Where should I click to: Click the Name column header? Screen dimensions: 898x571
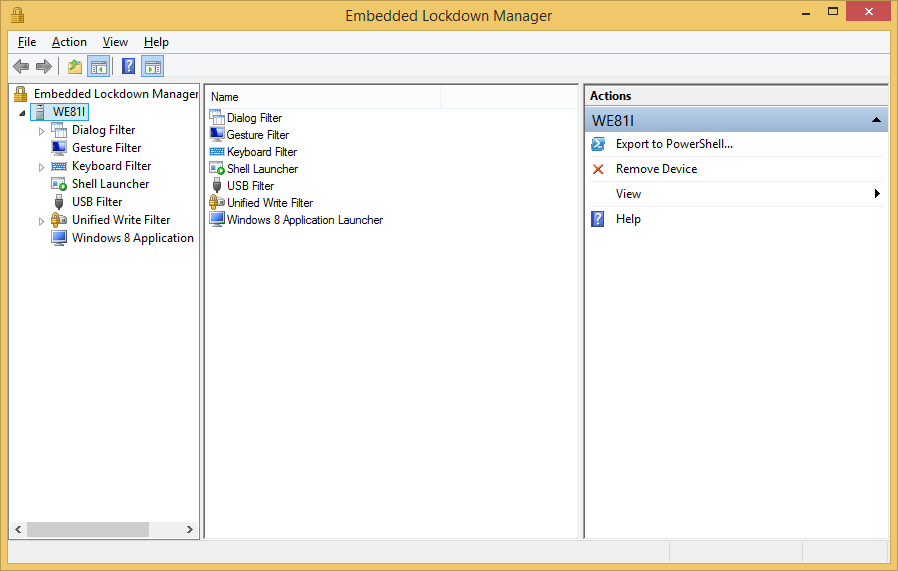[x=324, y=97]
